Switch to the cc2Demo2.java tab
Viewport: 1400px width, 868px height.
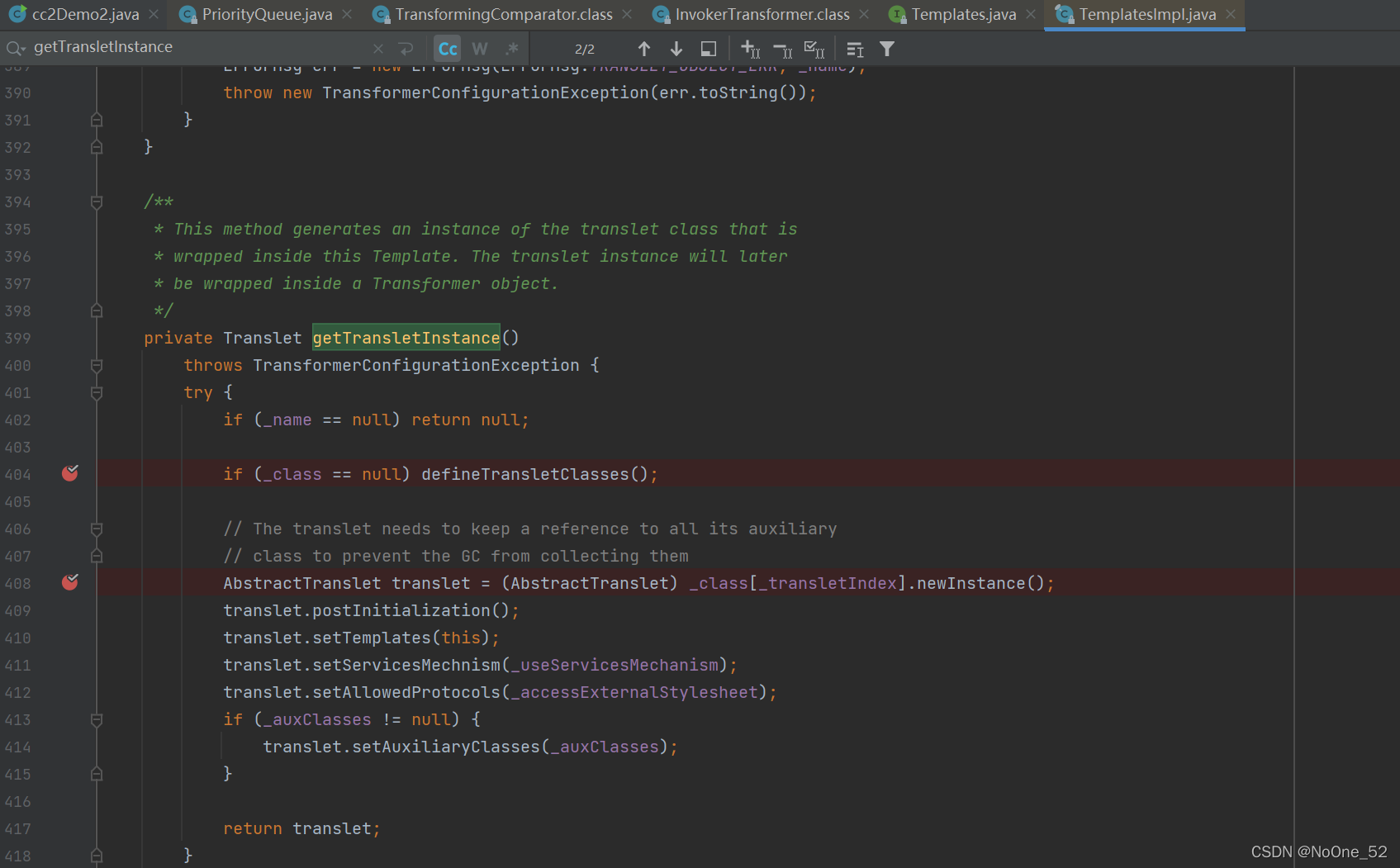[x=85, y=14]
